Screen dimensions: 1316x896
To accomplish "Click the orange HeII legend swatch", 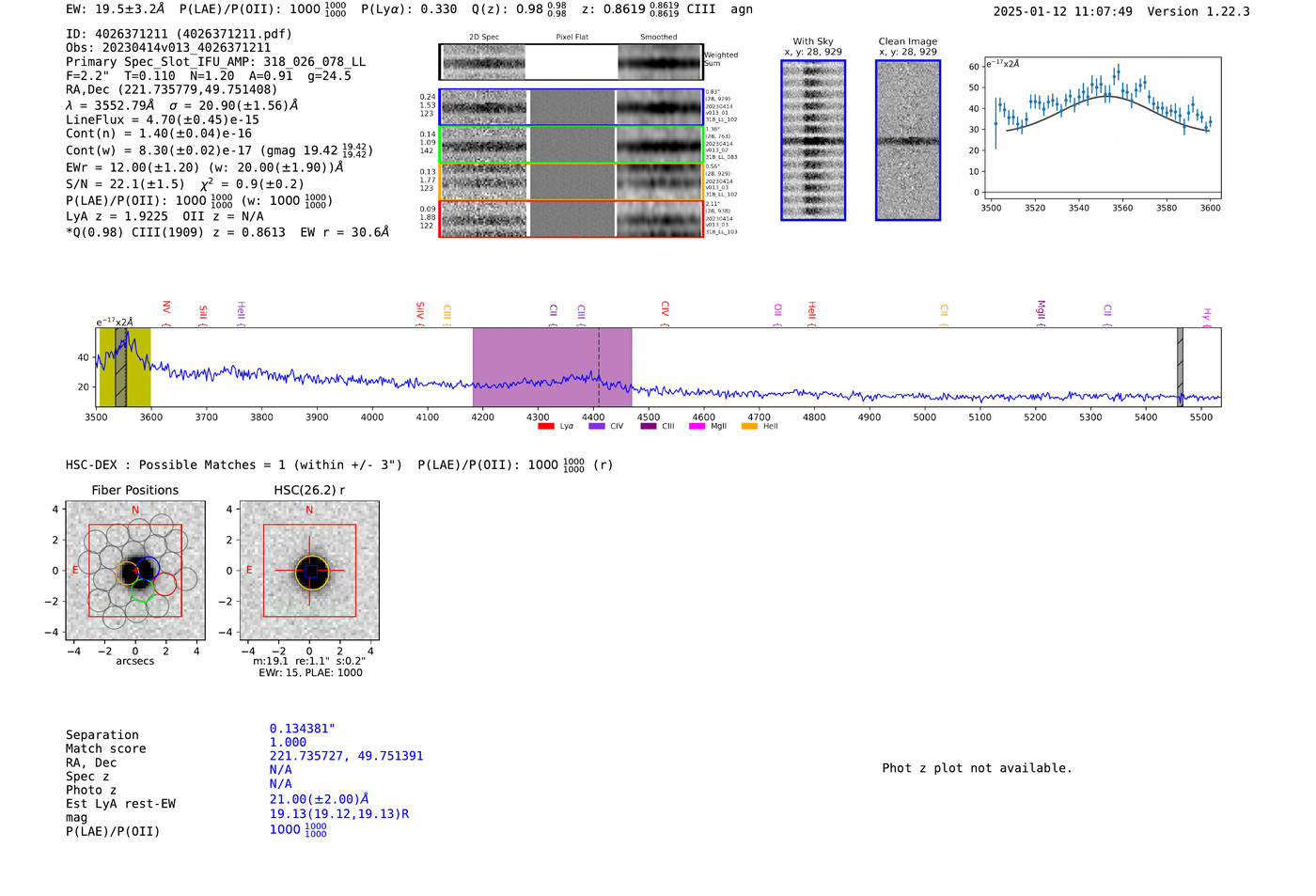I will [x=749, y=427].
